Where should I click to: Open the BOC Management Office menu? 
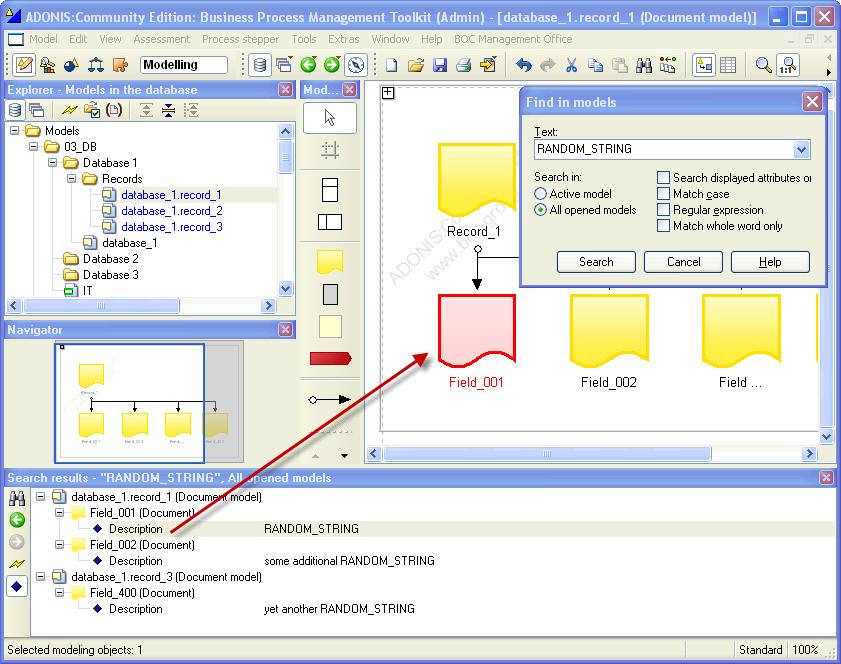[x=513, y=39]
